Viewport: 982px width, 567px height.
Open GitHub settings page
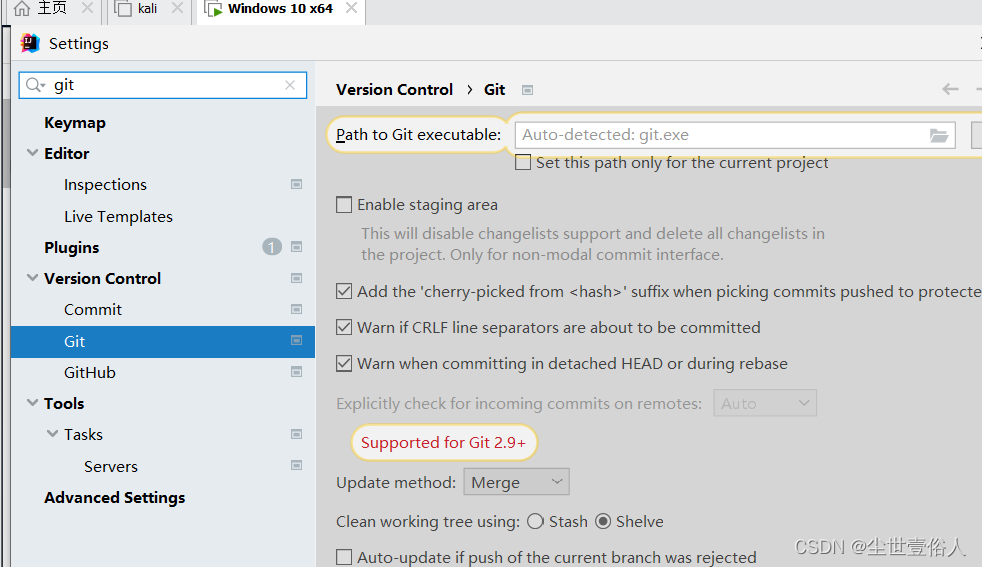[x=90, y=372]
